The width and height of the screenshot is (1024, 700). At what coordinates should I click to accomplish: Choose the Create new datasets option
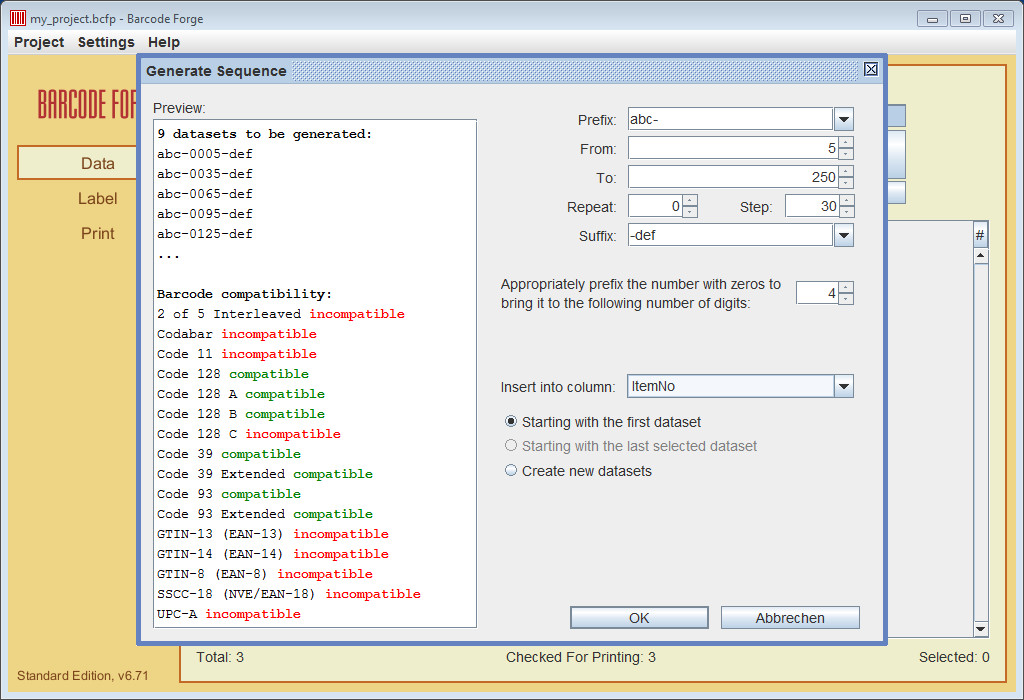[511, 471]
